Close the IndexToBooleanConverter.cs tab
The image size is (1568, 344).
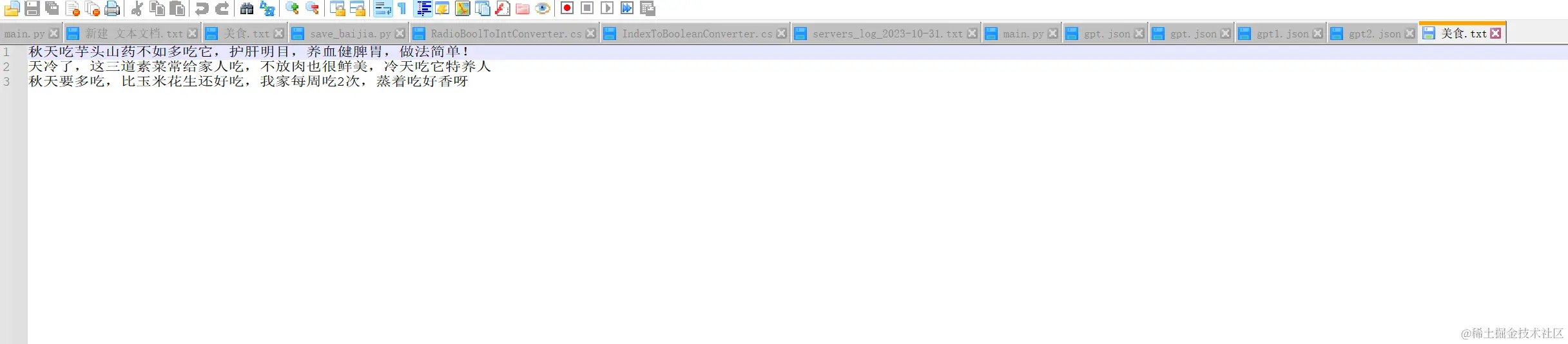click(781, 33)
